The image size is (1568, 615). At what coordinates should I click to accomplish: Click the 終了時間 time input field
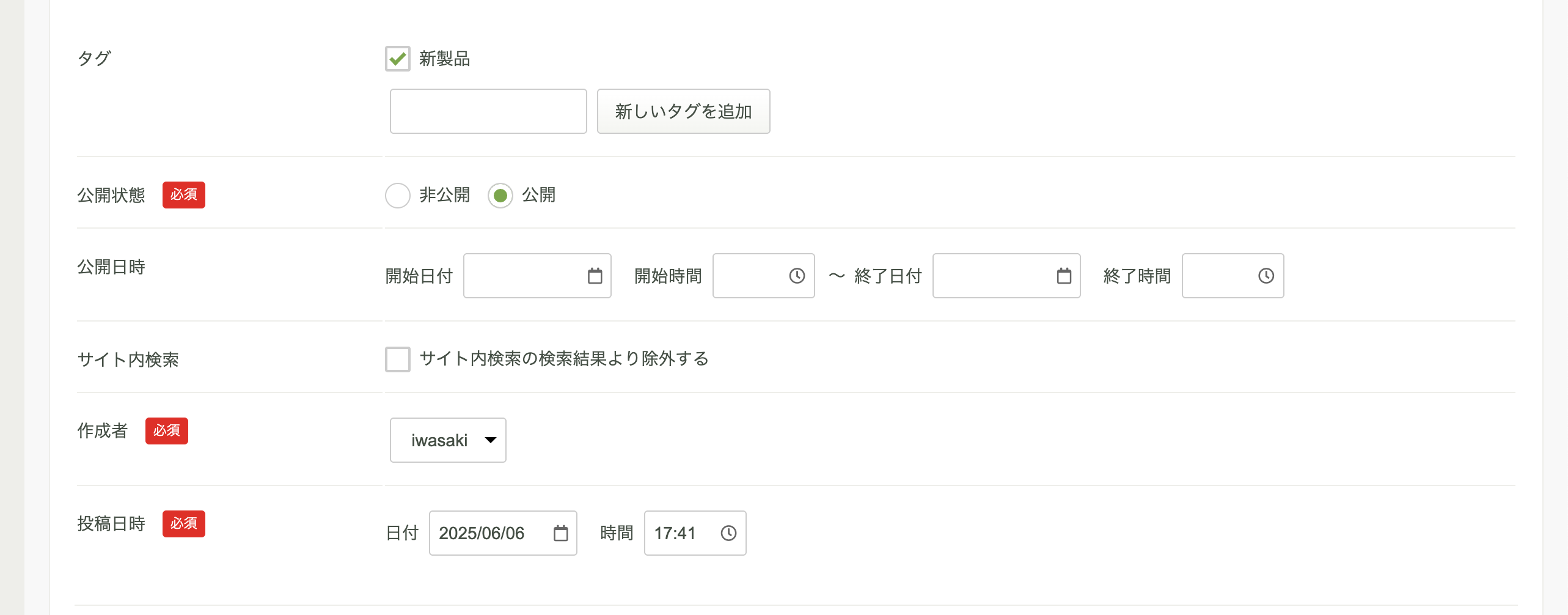(x=1233, y=276)
